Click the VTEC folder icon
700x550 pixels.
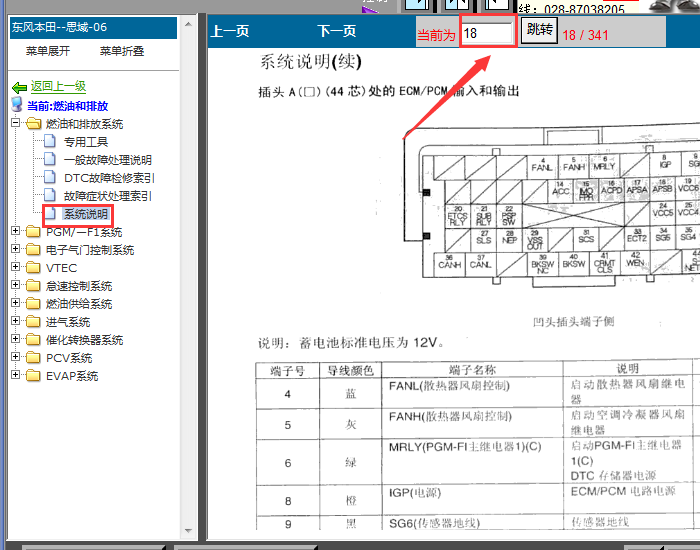(33, 267)
